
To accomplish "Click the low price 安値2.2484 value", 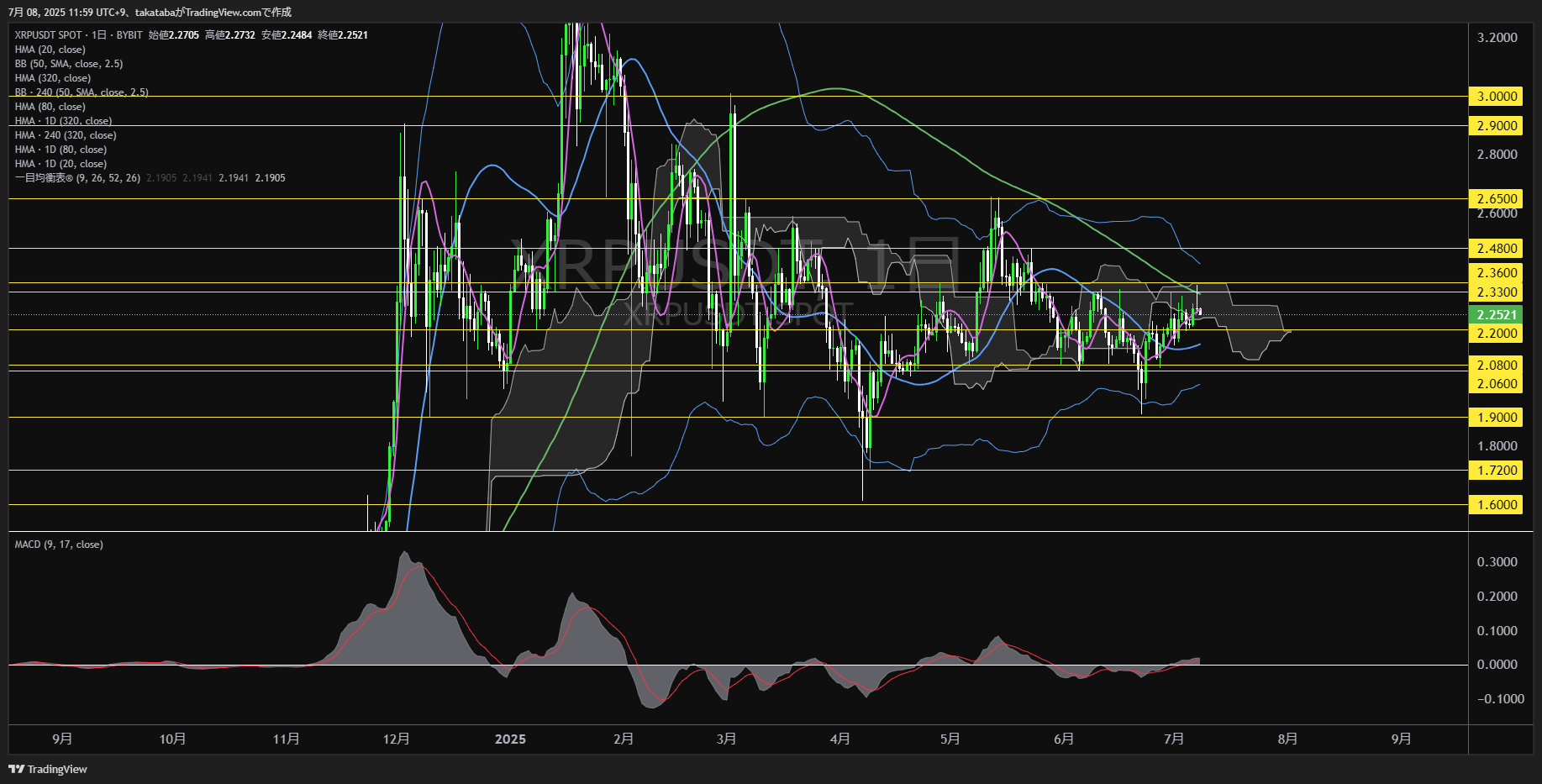I will [287, 35].
